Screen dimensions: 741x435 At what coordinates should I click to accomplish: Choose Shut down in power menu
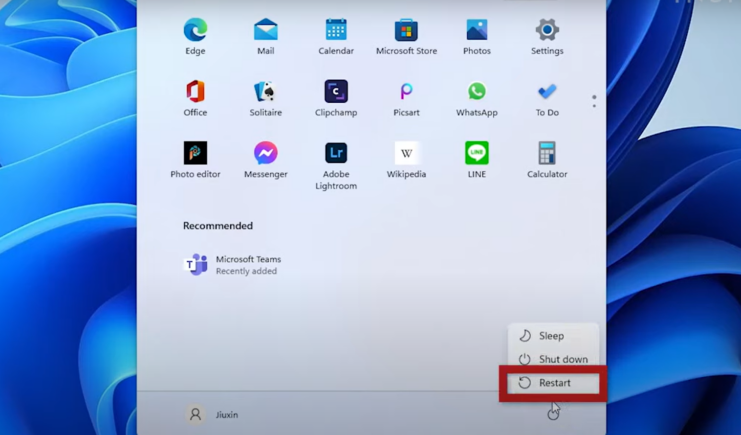(x=553, y=359)
